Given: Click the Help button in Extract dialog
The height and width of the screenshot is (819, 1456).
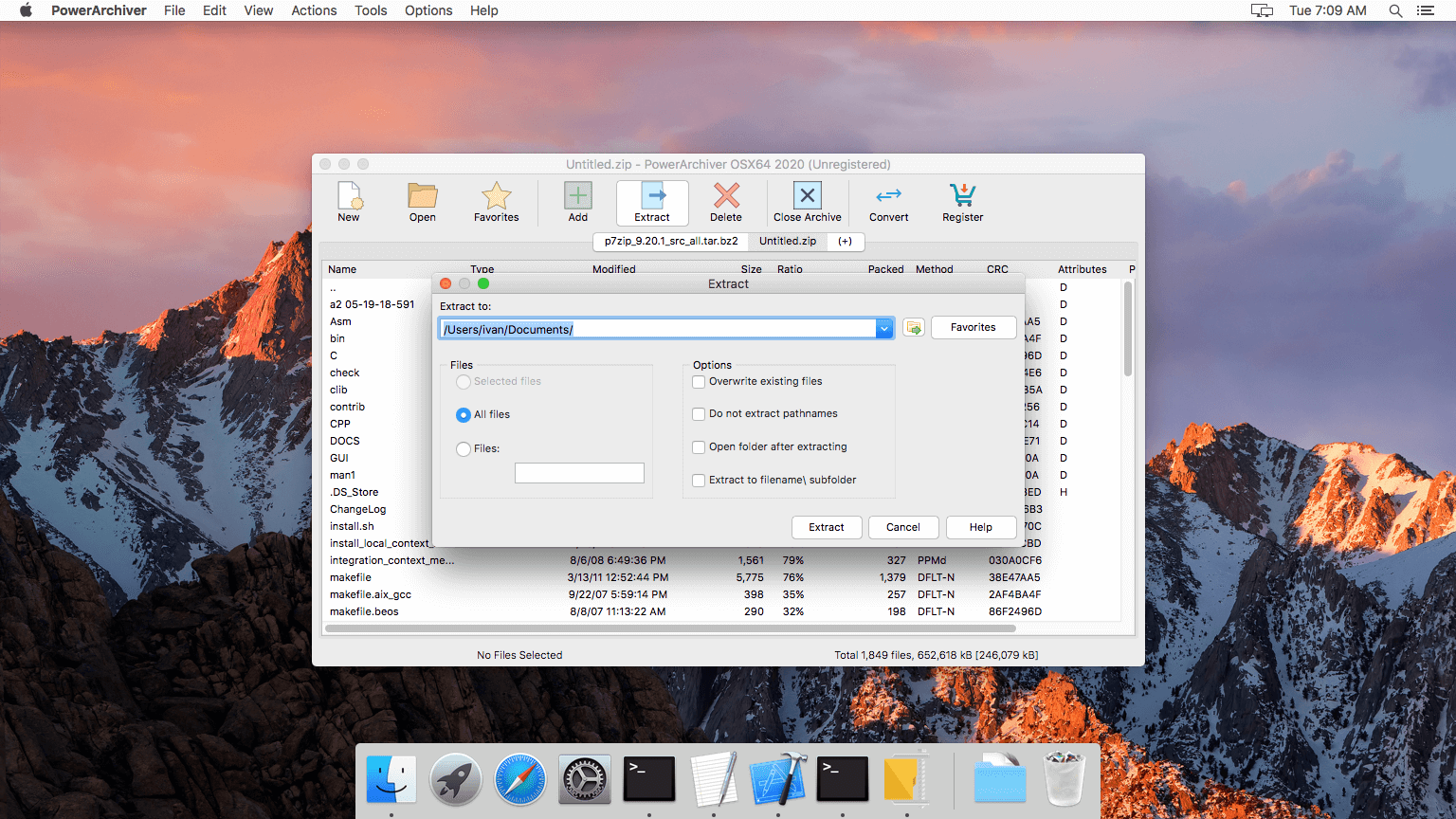Looking at the screenshot, I should click(981, 527).
